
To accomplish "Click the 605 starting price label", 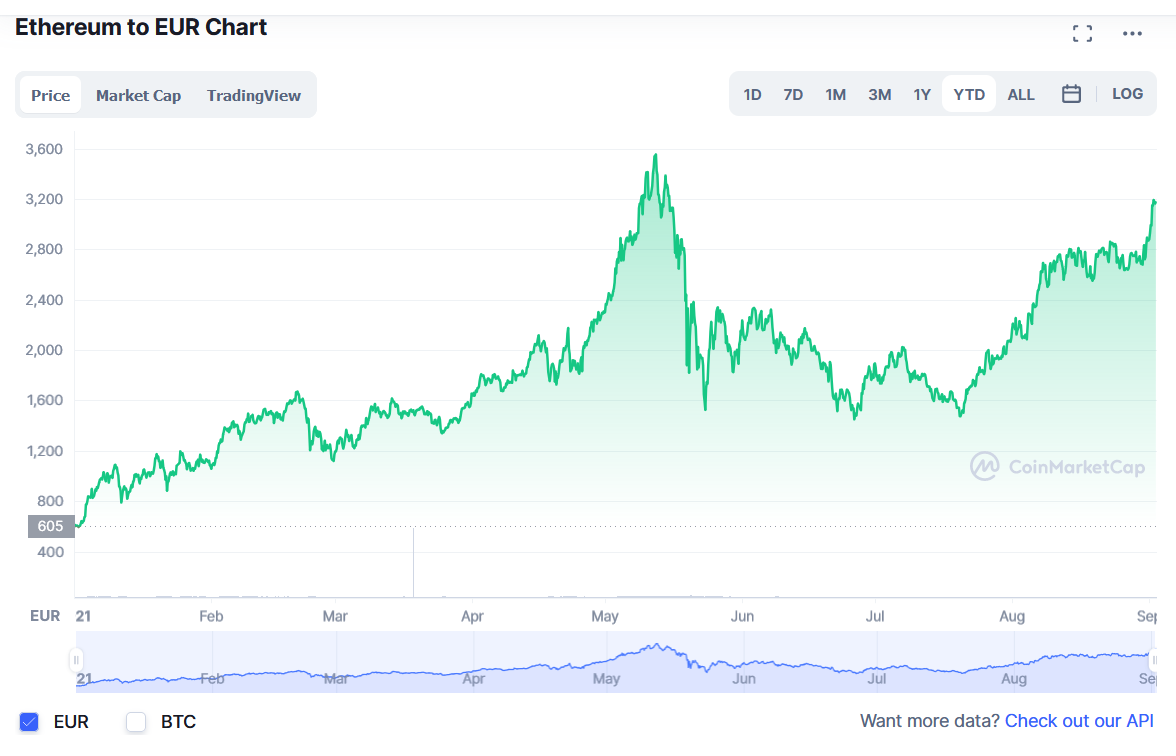I will click(x=51, y=526).
